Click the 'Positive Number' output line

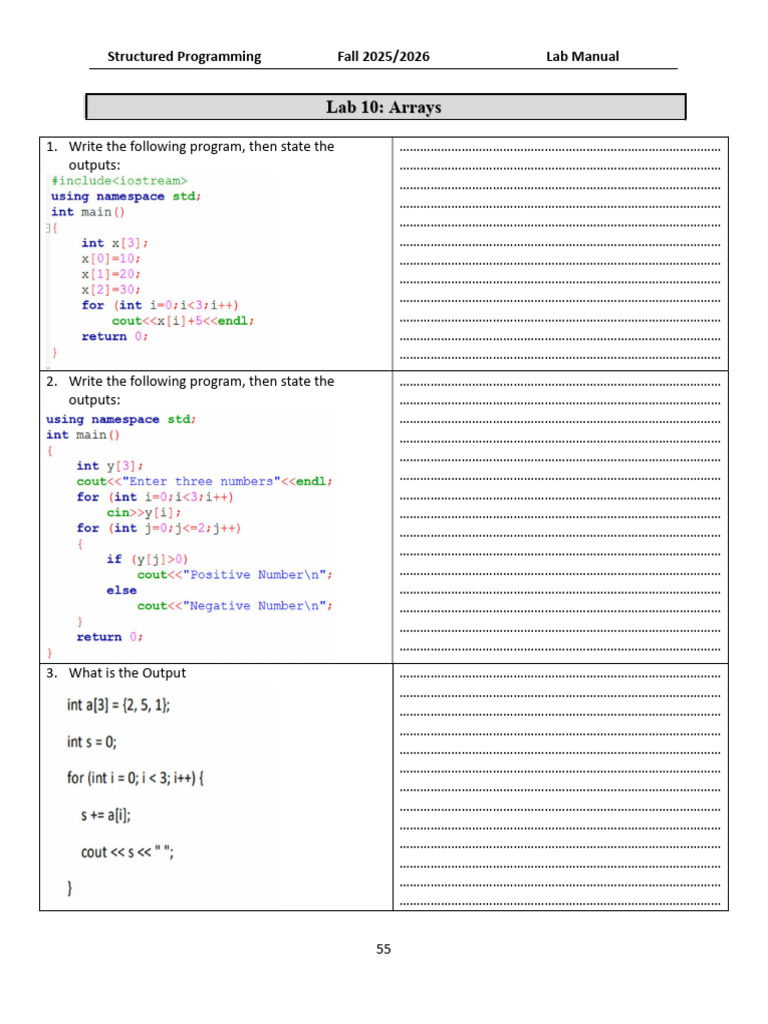tap(234, 575)
